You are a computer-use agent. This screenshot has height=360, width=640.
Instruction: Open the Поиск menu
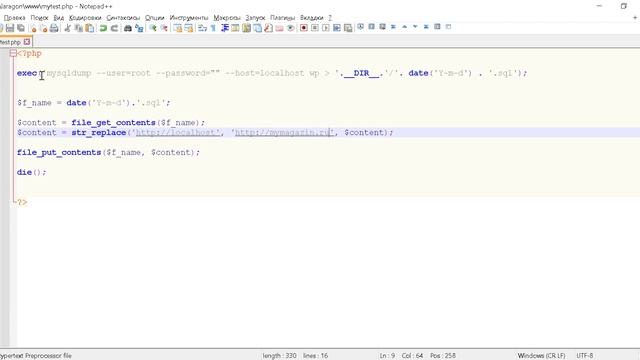39,18
